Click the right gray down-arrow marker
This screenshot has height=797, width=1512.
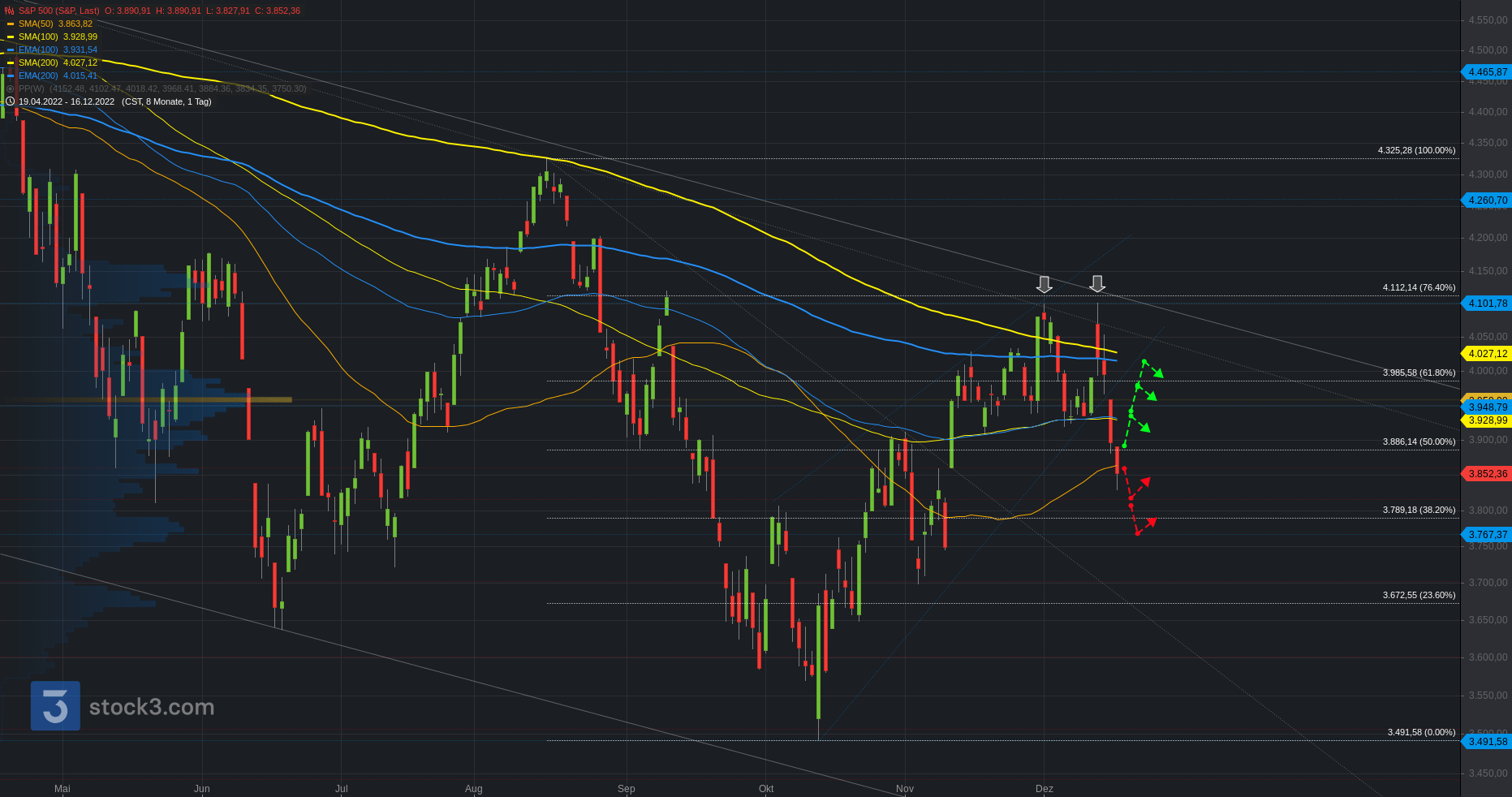click(1096, 283)
